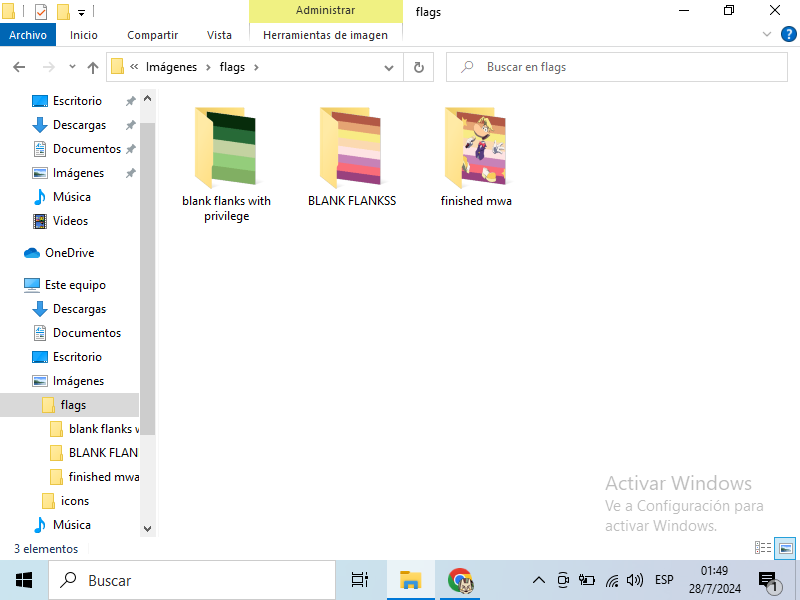Open pinned Imágenes in Quick access

click(x=78, y=173)
